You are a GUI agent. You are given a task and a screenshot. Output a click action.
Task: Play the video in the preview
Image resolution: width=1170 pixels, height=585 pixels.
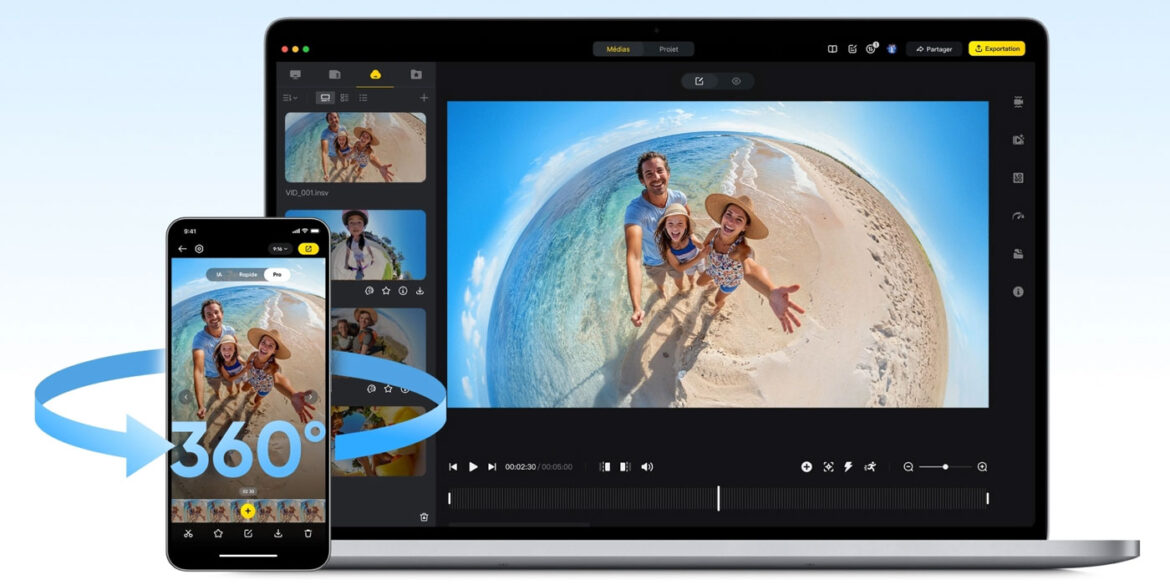point(473,467)
